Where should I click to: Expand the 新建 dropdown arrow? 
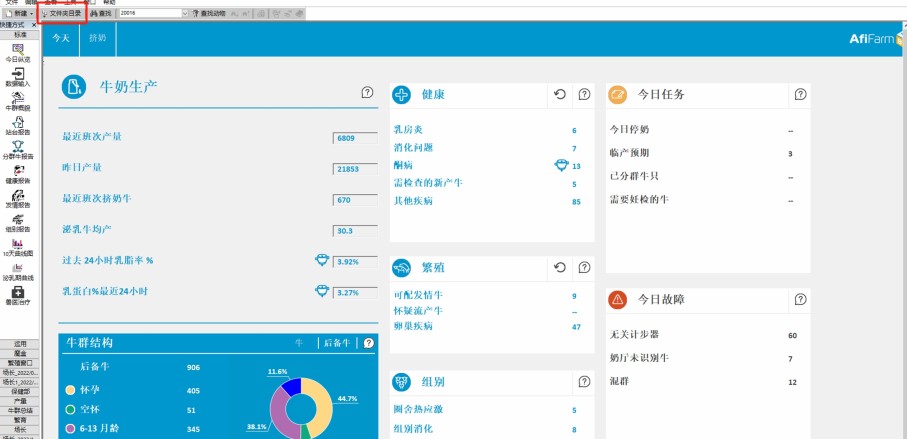pyautogui.click(x=33, y=13)
